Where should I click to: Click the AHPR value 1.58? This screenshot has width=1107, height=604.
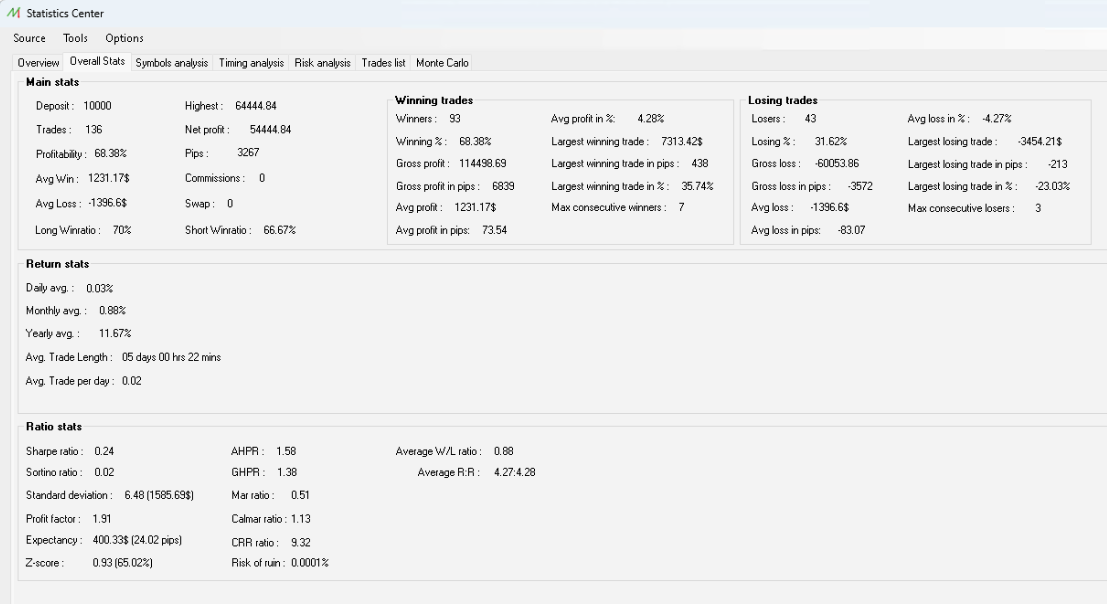tap(286, 452)
